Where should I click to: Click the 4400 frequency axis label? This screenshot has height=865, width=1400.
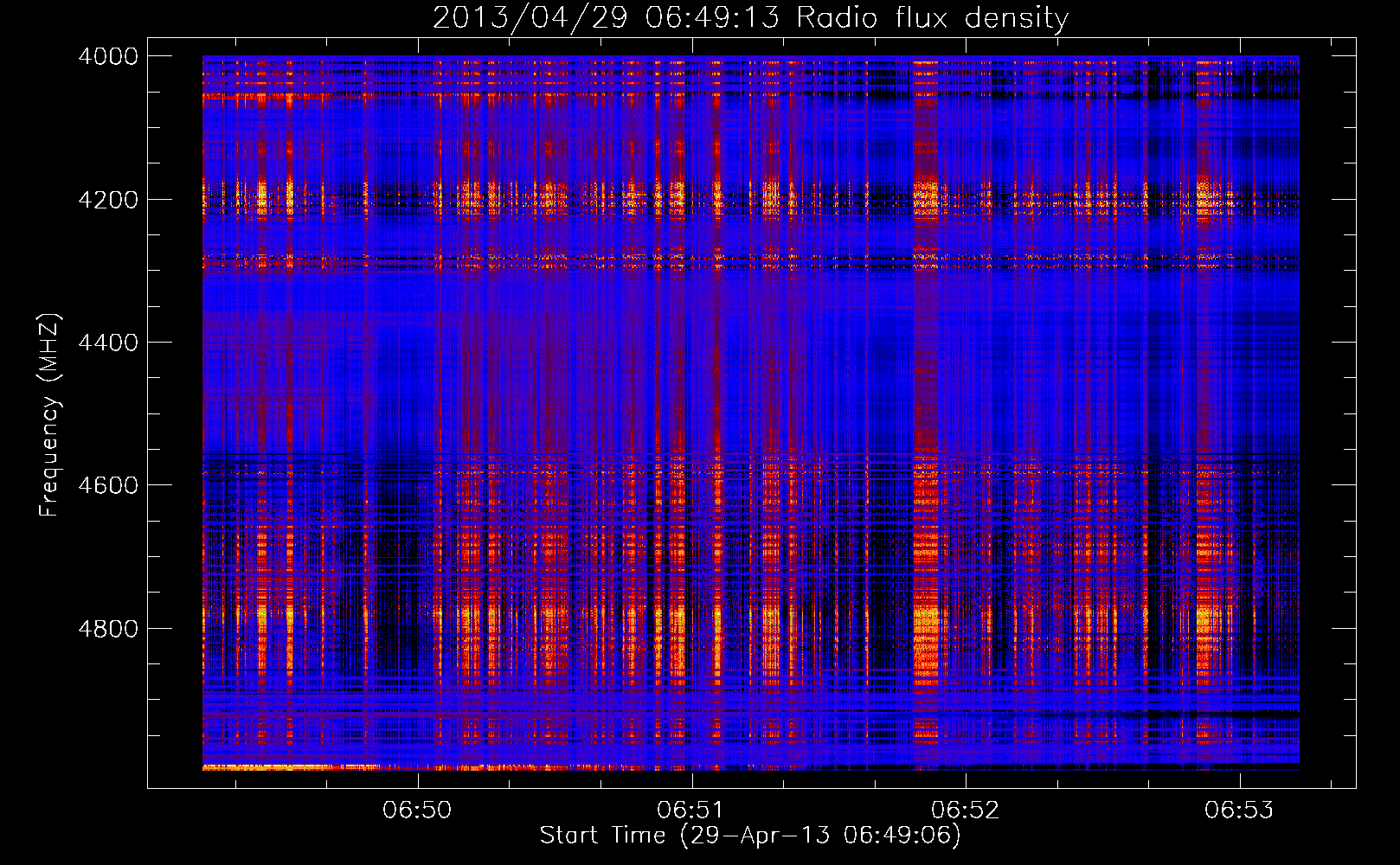click(108, 343)
